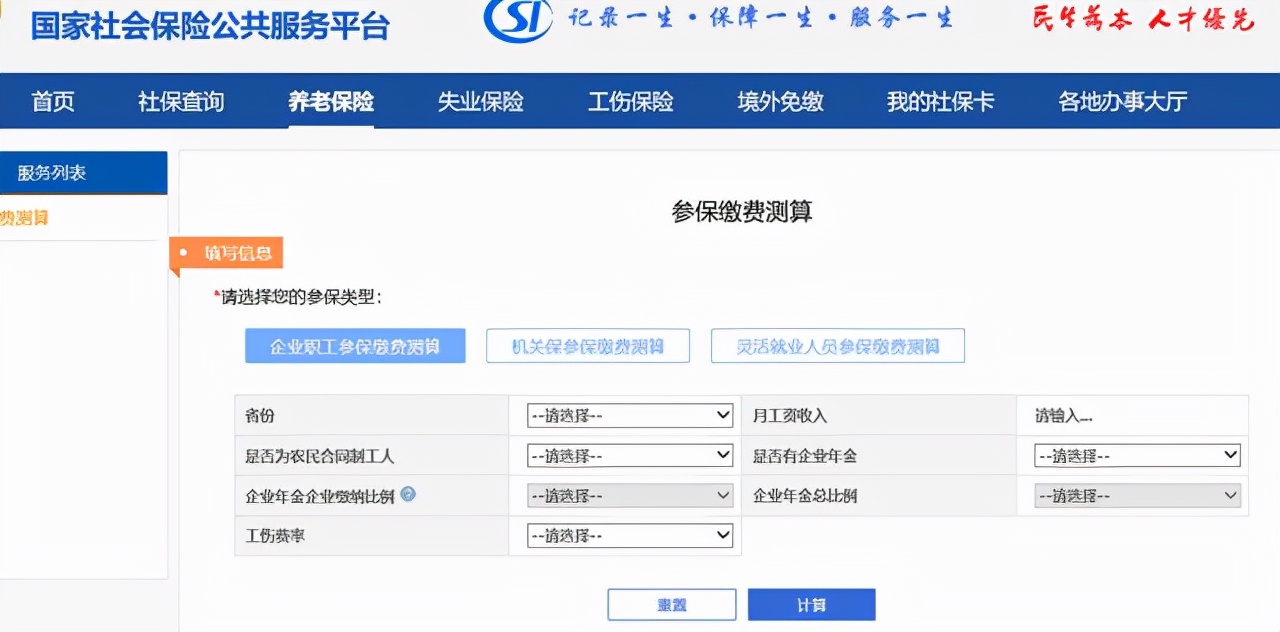Select 机关保参保缴费测算 type

587,345
